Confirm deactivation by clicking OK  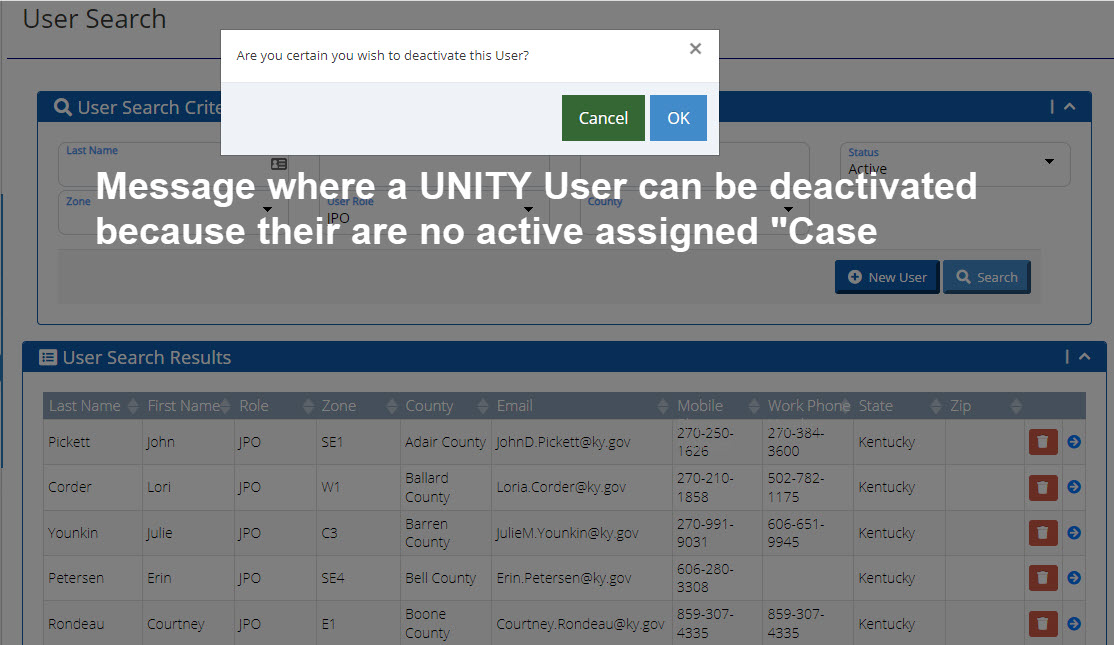click(x=678, y=117)
